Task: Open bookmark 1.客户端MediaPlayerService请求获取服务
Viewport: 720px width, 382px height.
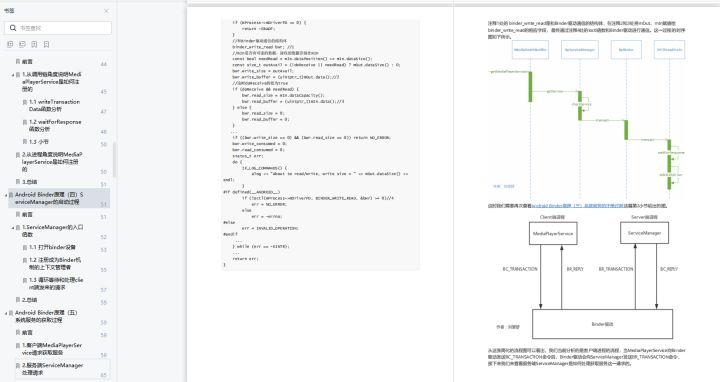Action: (x=52, y=349)
